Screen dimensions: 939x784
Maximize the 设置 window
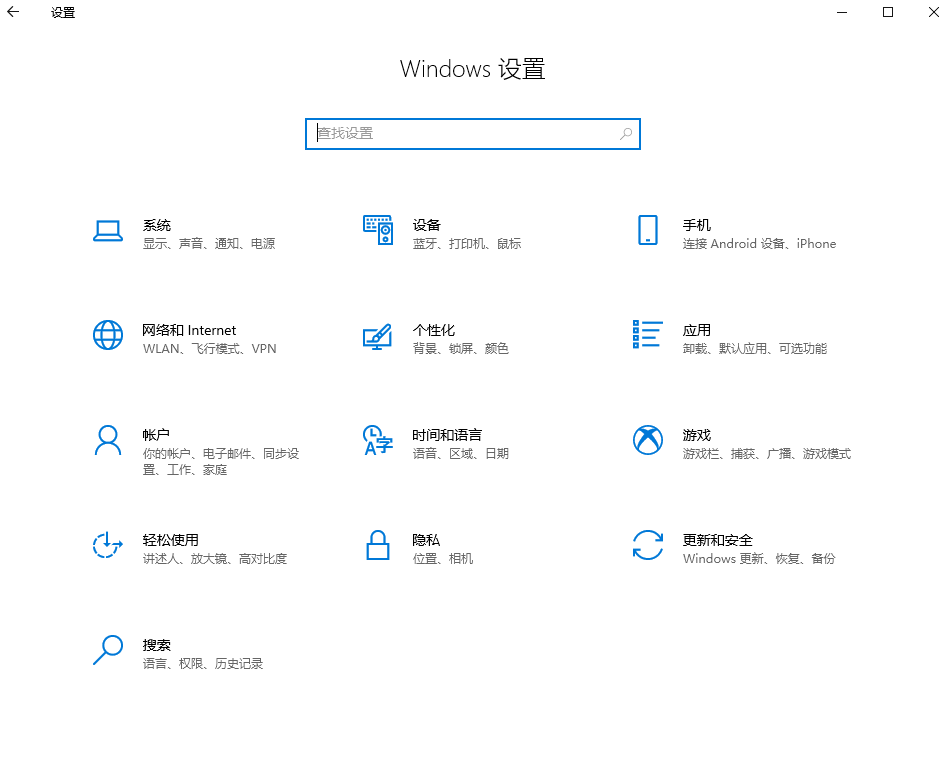click(888, 12)
